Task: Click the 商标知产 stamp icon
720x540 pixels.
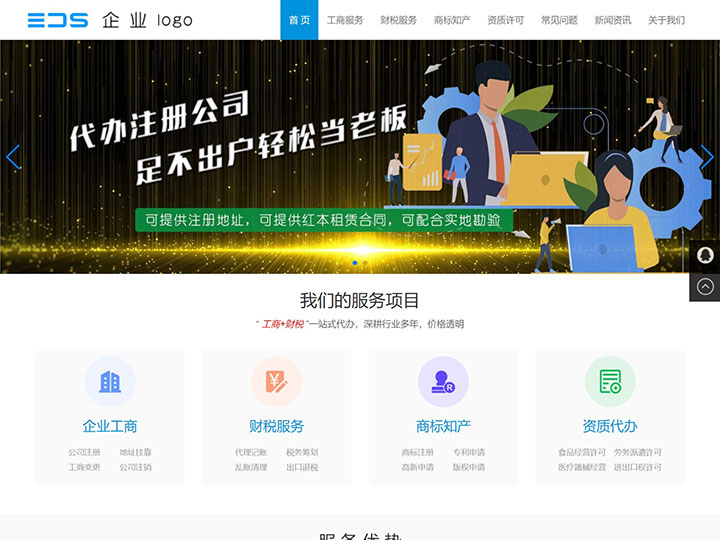Action: tap(443, 382)
